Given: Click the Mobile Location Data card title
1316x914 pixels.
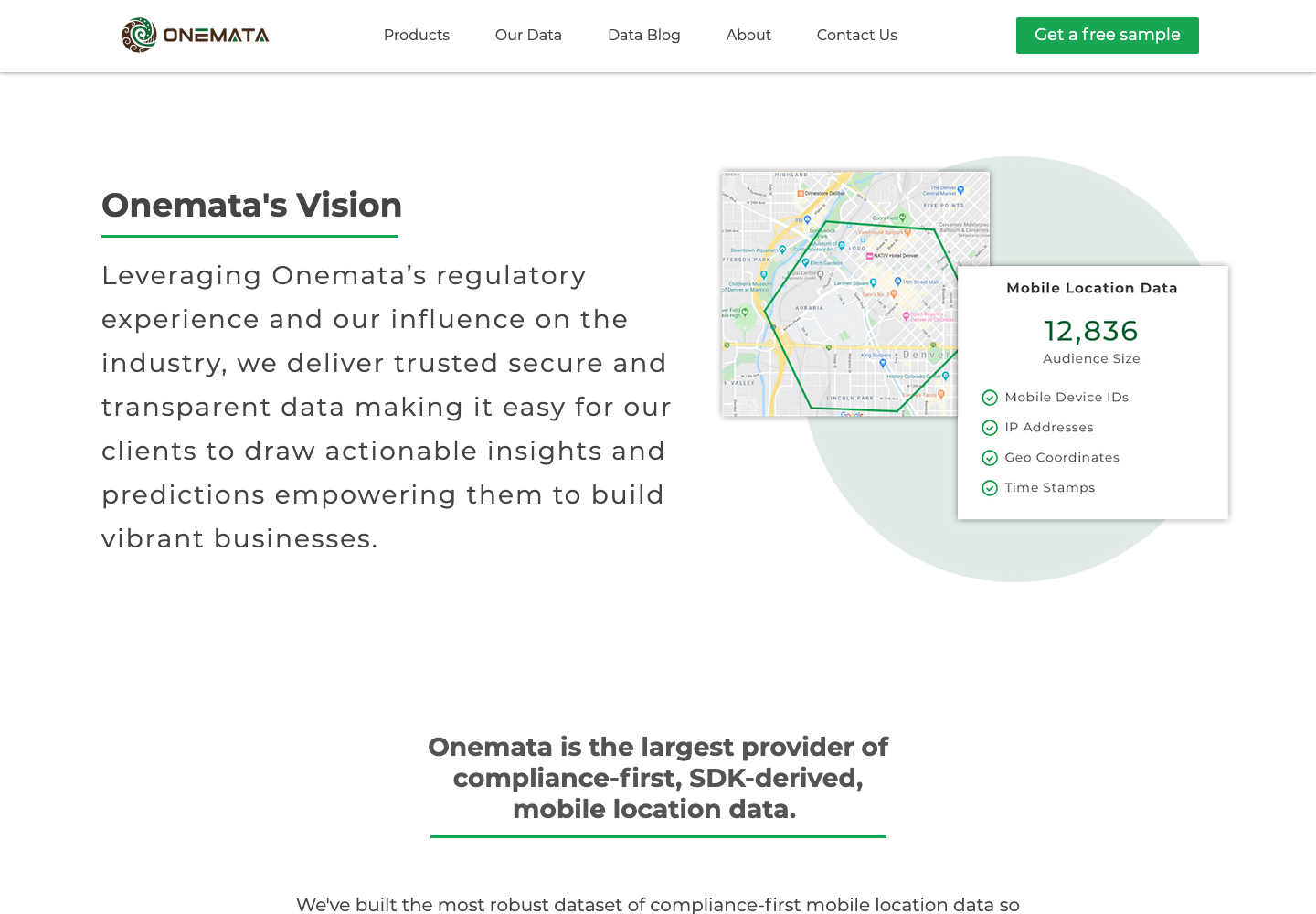Looking at the screenshot, I should pyautogui.click(x=1092, y=288).
